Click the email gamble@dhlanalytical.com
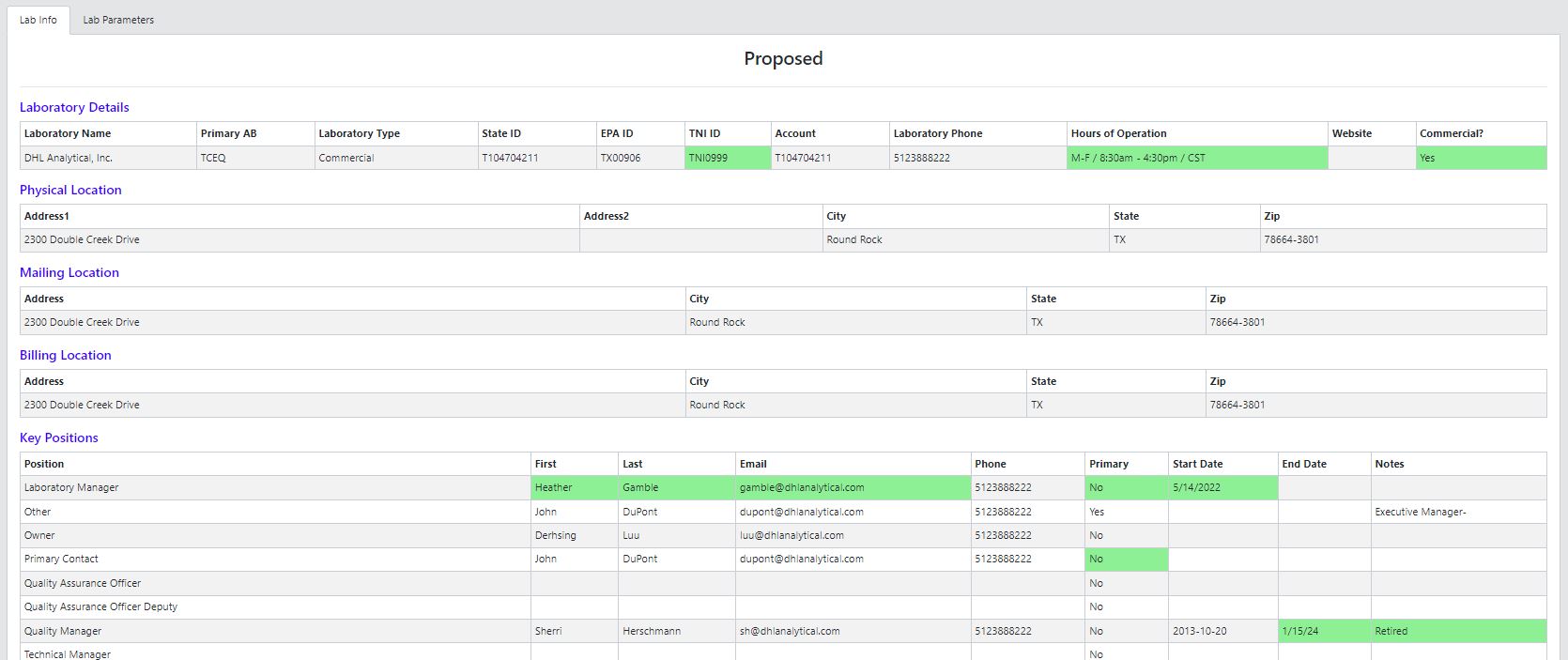The height and width of the screenshot is (660, 1568). tap(853, 487)
